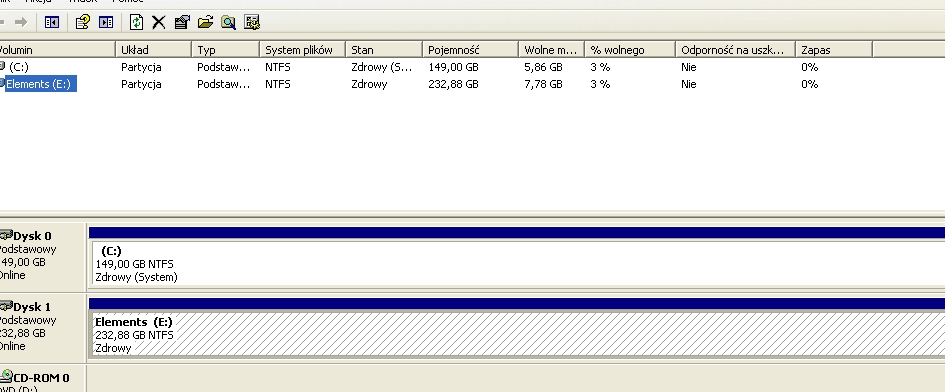Click the settings list toolbar icon
The height and width of the screenshot is (392, 945).
point(252,22)
